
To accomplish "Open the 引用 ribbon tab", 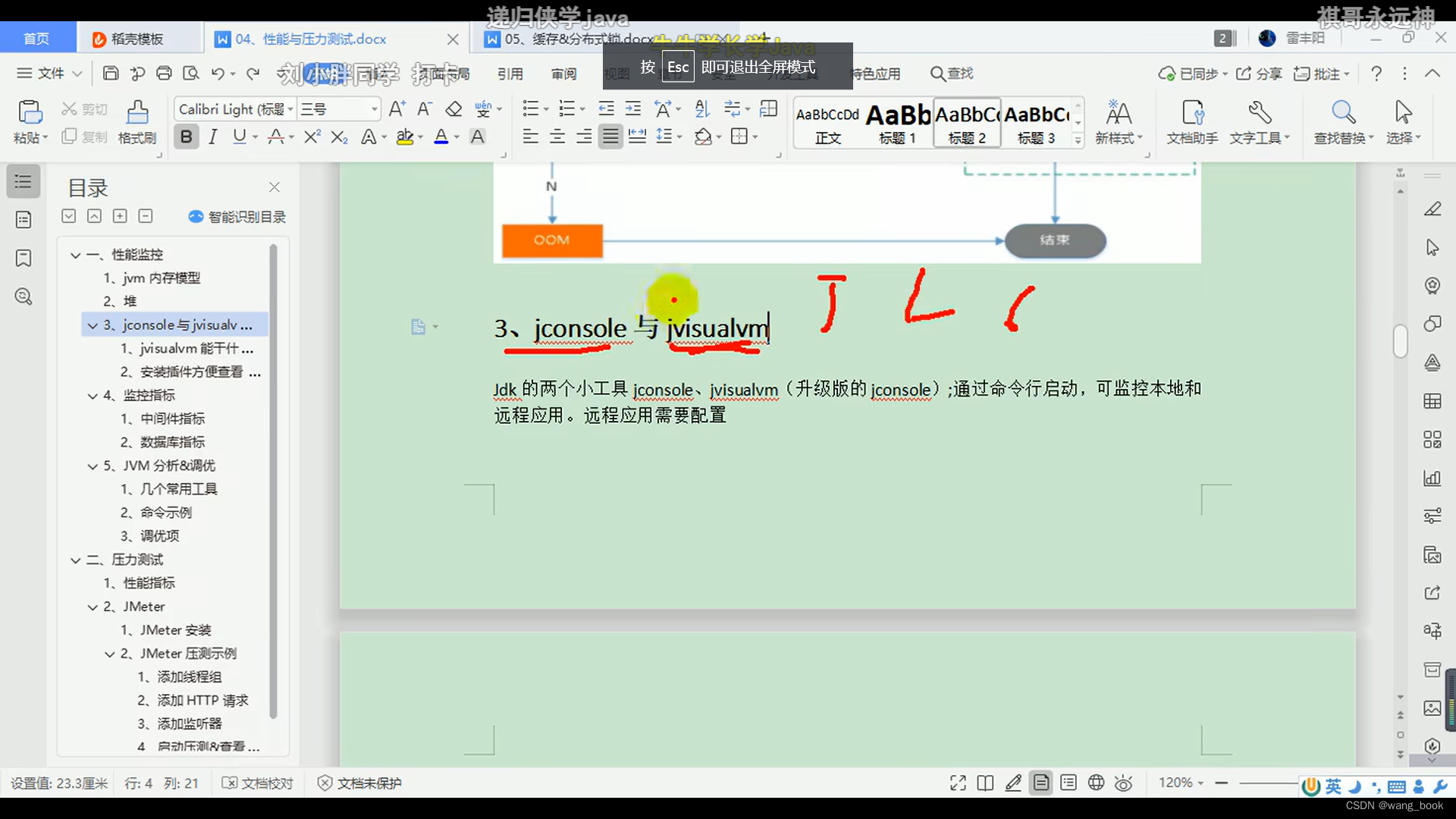I will (510, 74).
